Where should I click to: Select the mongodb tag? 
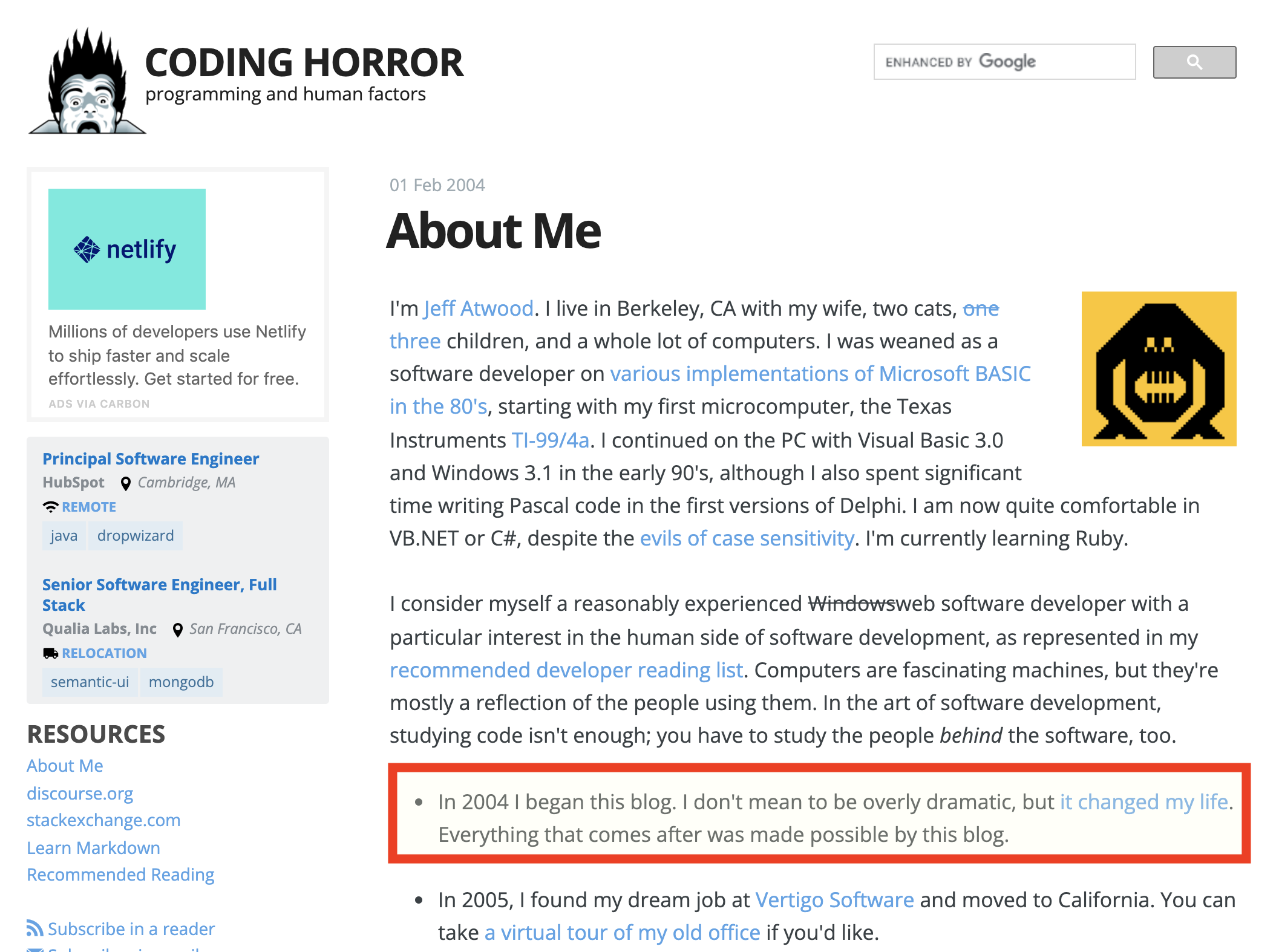coord(182,682)
